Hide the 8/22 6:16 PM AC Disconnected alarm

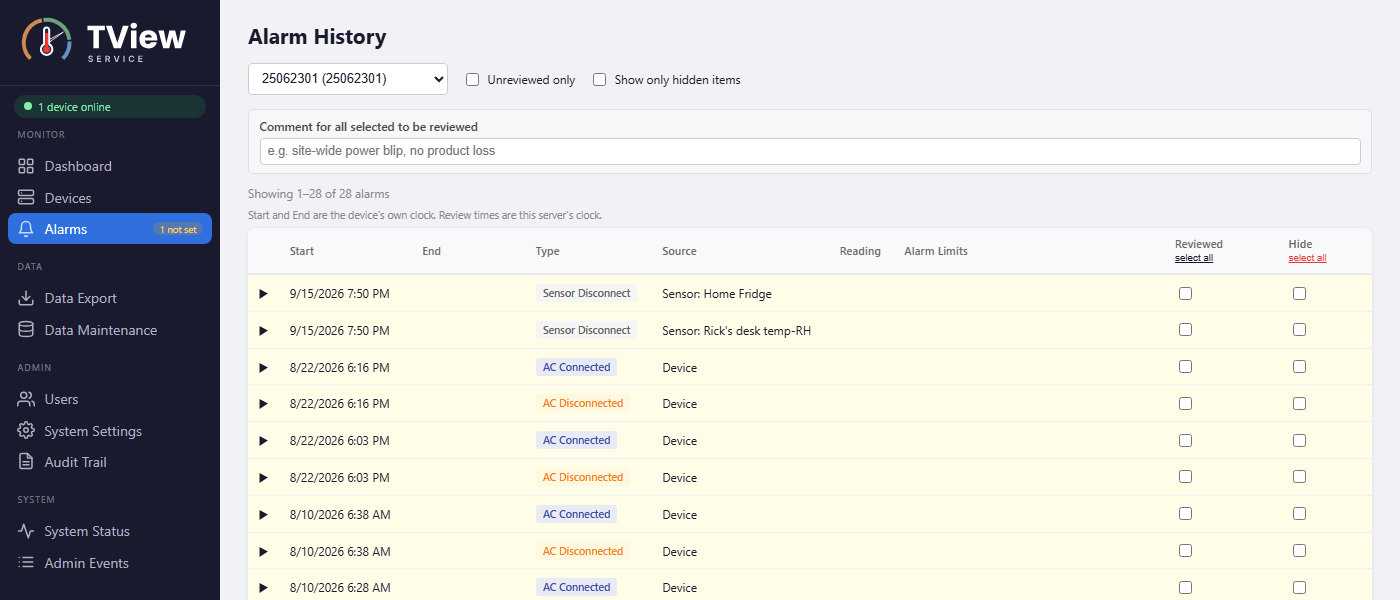pyautogui.click(x=1299, y=404)
